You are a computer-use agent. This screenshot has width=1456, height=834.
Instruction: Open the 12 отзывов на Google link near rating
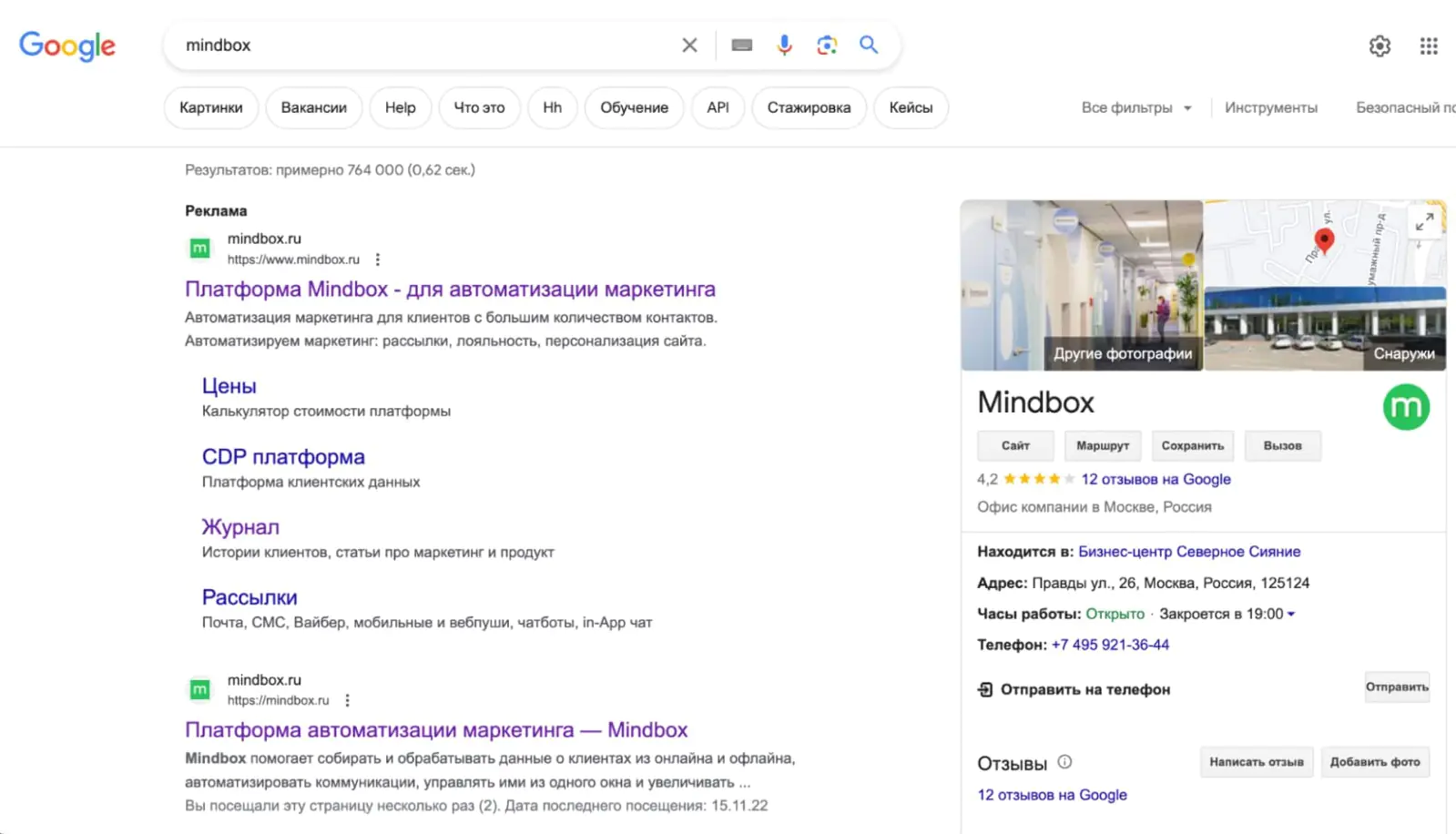(x=1156, y=479)
